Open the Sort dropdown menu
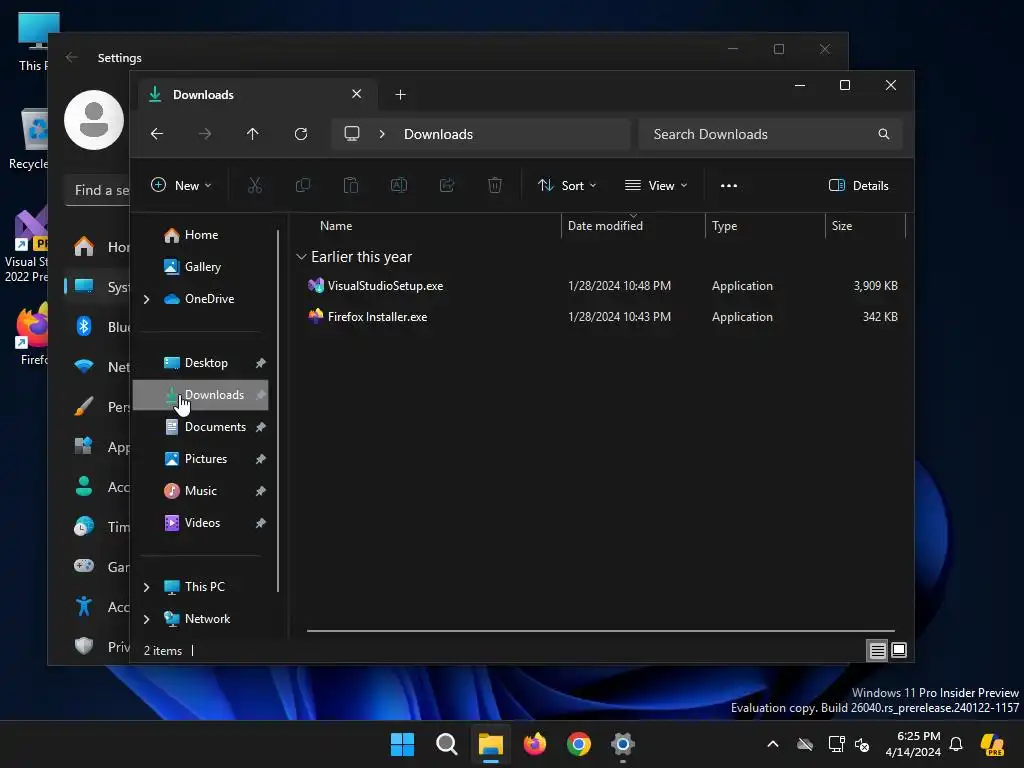 point(567,185)
